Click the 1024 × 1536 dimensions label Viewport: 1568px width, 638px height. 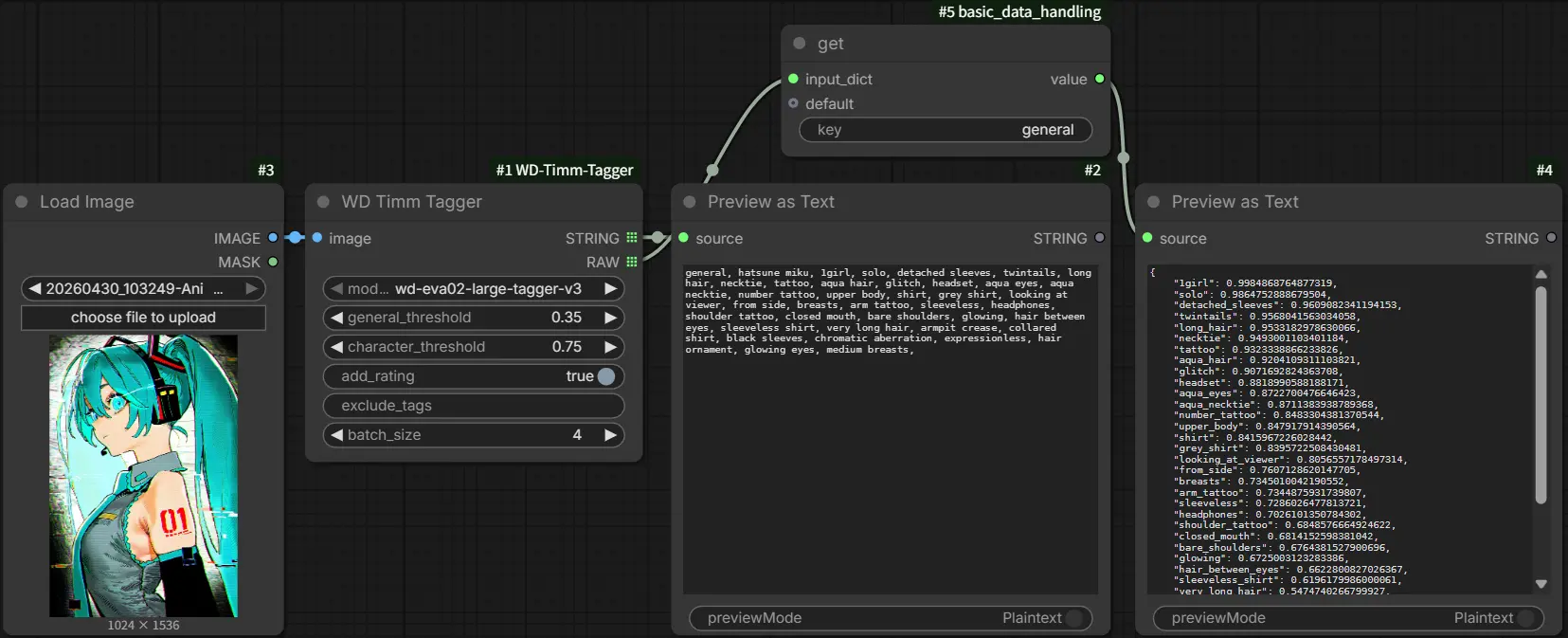(143, 625)
